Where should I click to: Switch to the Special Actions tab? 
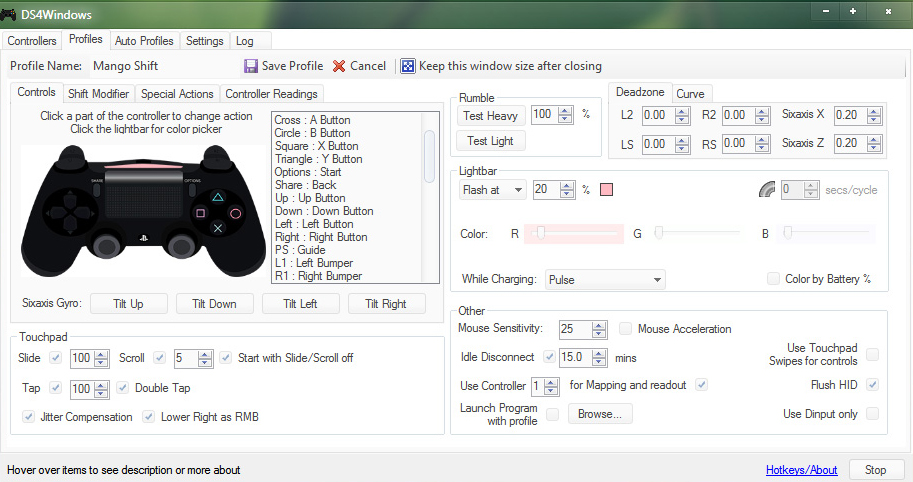(177, 94)
